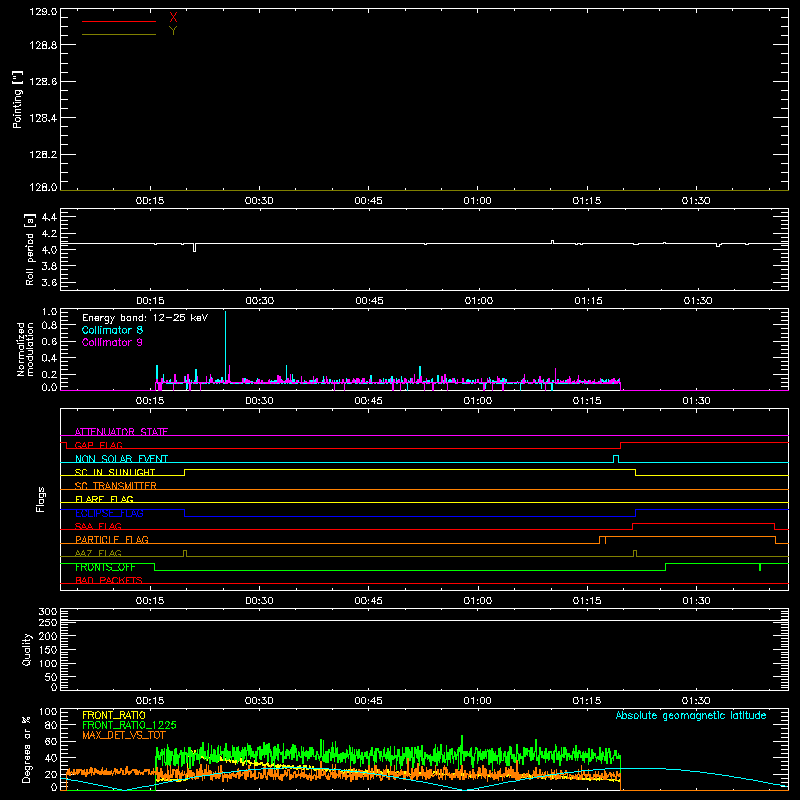Image resolution: width=800 pixels, height=800 pixels.
Task: Click the deep dip in roll period curve
Action: pos(194,248)
